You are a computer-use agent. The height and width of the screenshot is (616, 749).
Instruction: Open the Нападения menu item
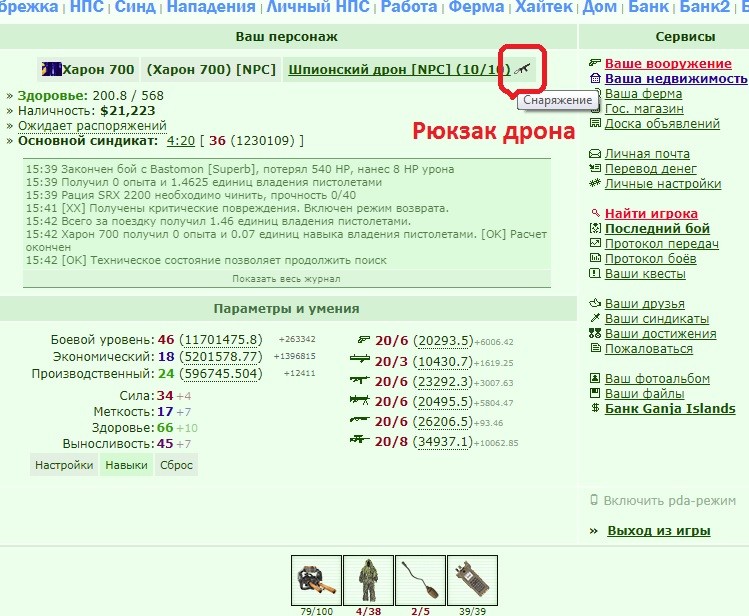coord(211,7)
